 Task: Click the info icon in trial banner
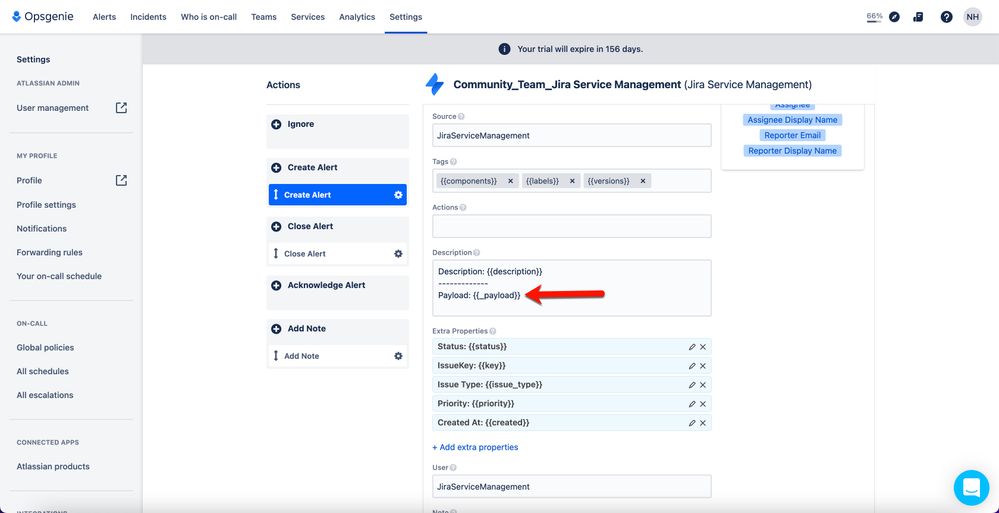click(x=504, y=49)
